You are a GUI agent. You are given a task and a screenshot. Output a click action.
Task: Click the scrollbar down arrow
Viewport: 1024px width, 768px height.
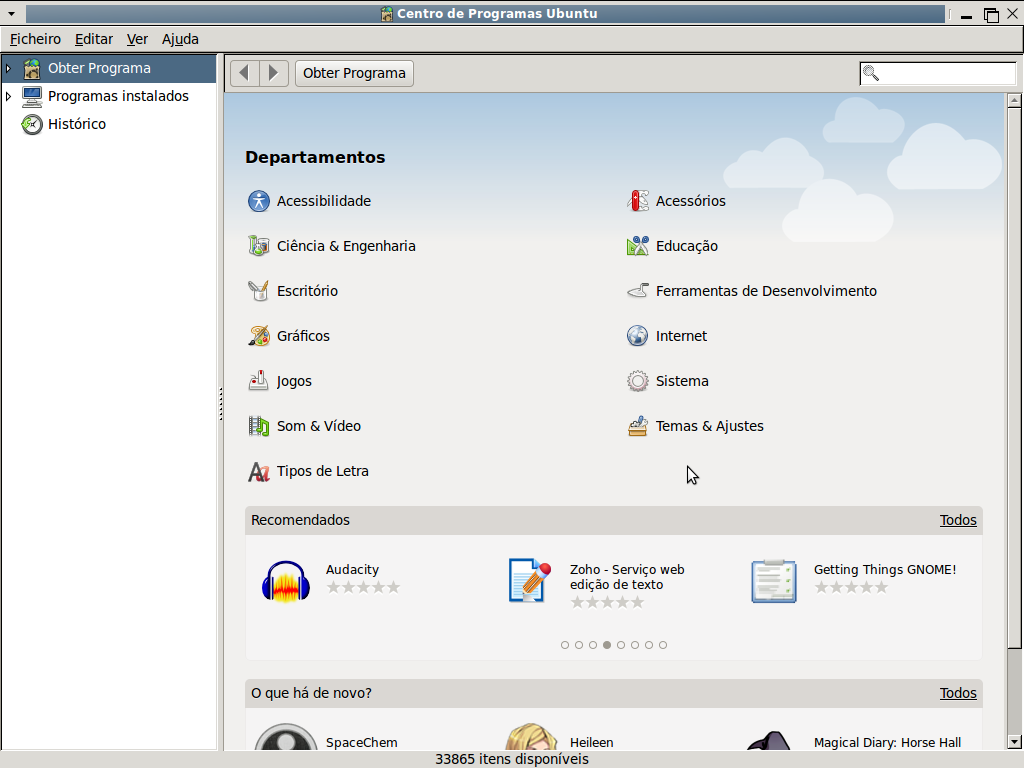tap(1014, 742)
